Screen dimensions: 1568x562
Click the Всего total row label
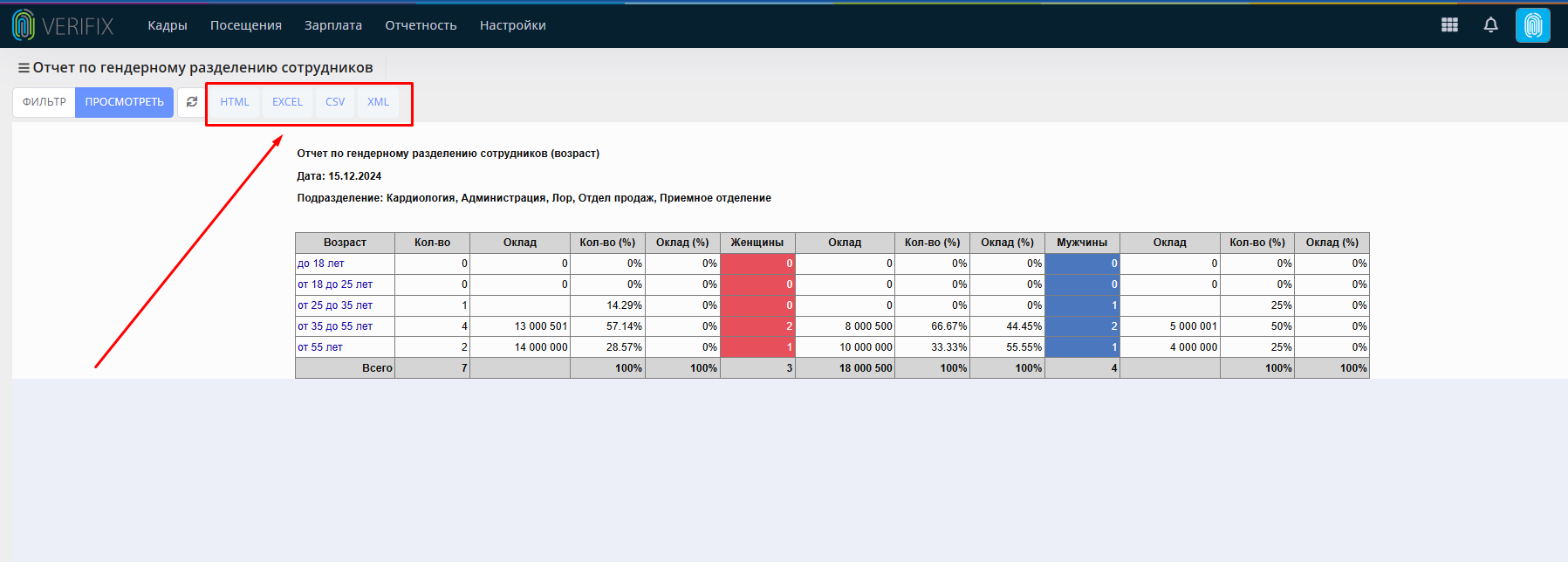coord(377,368)
